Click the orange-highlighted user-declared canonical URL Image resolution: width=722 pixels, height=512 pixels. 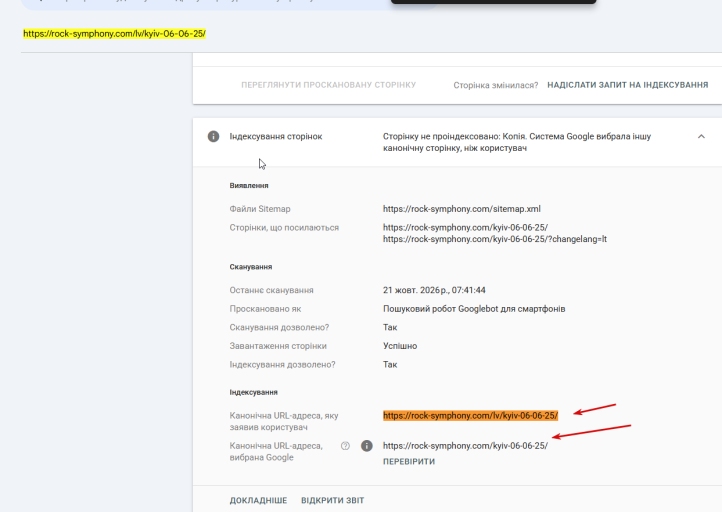470,416
